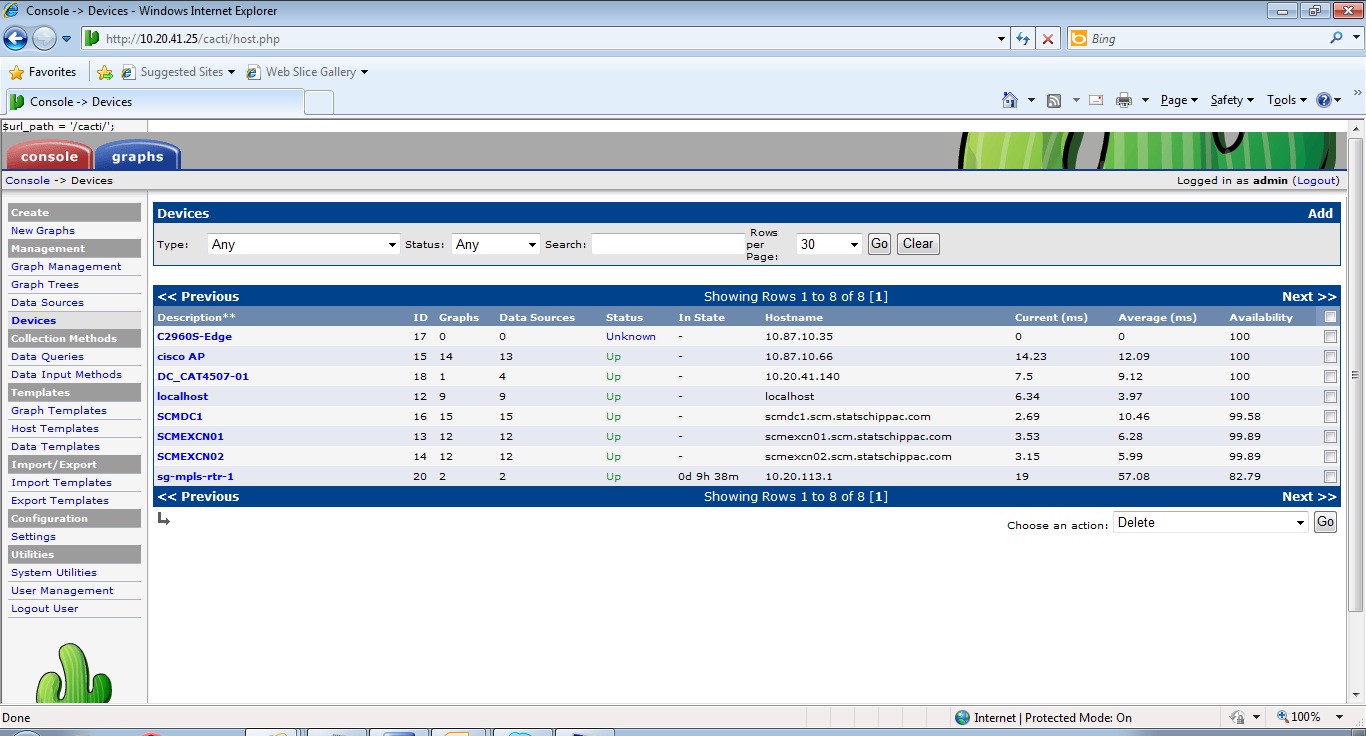This screenshot has height=736, width=1366.
Task: Open the sg-mpls-rtr-1 device link
Action: pyautogui.click(x=195, y=477)
